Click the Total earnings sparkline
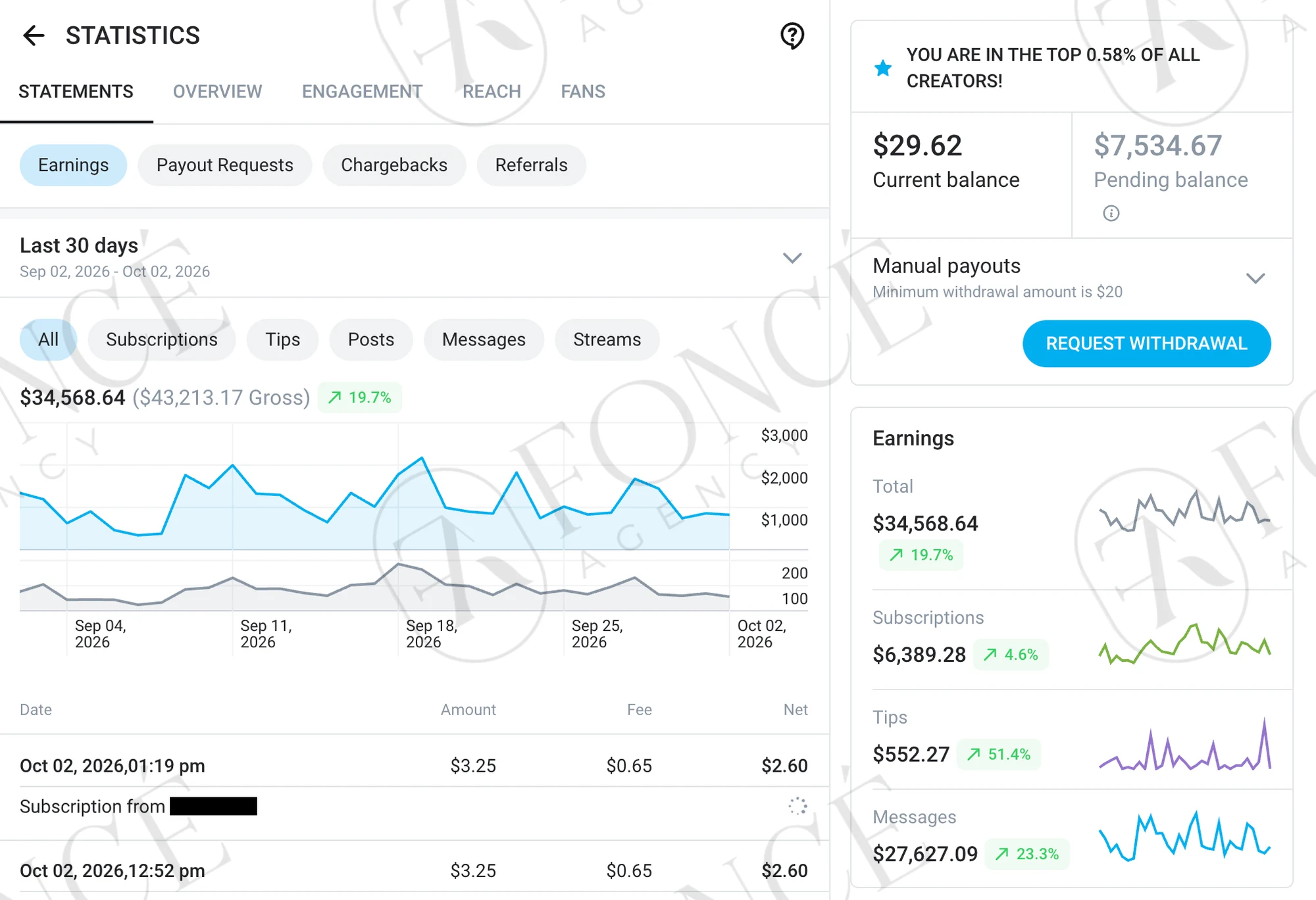This screenshot has height=900, width=1316. click(1184, 510)
